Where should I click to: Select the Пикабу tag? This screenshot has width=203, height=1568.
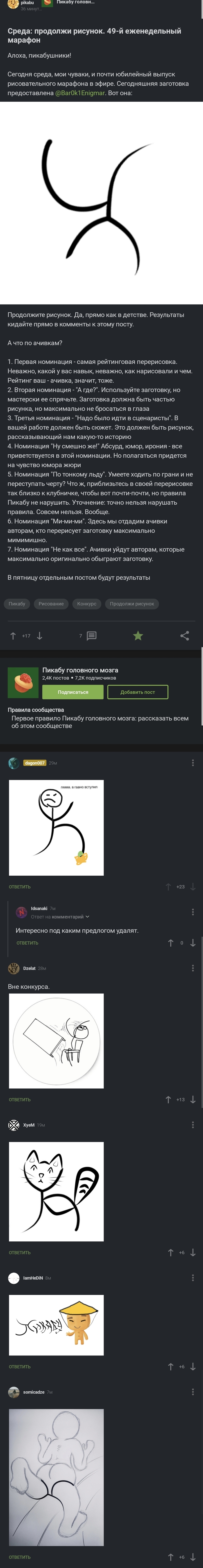(x=17, y=604)
